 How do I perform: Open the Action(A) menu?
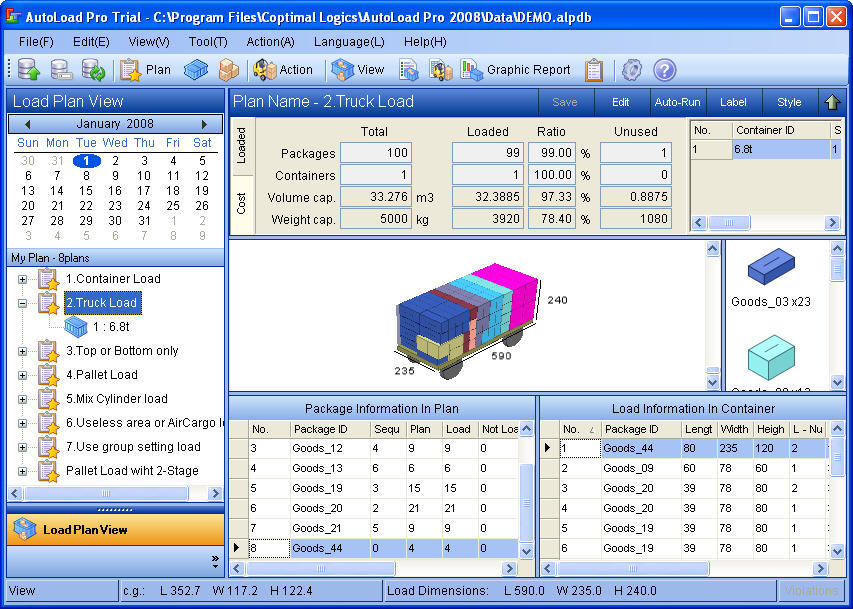pyautogui.click(x=270, y=42)
